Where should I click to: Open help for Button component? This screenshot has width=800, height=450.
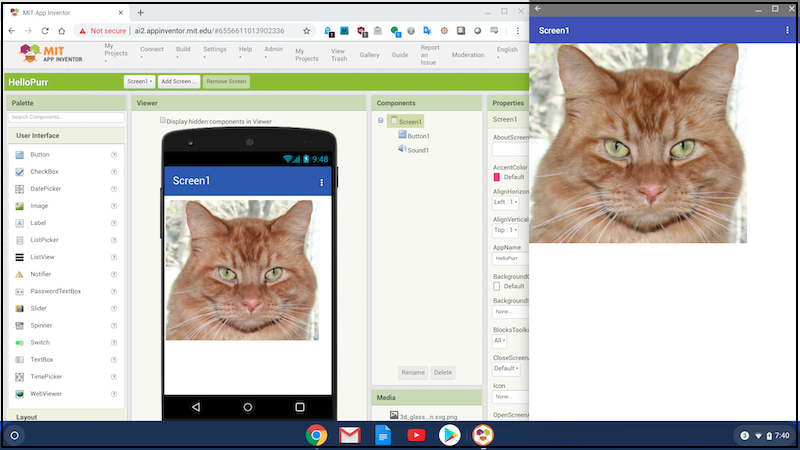click(x=114, y=155)
